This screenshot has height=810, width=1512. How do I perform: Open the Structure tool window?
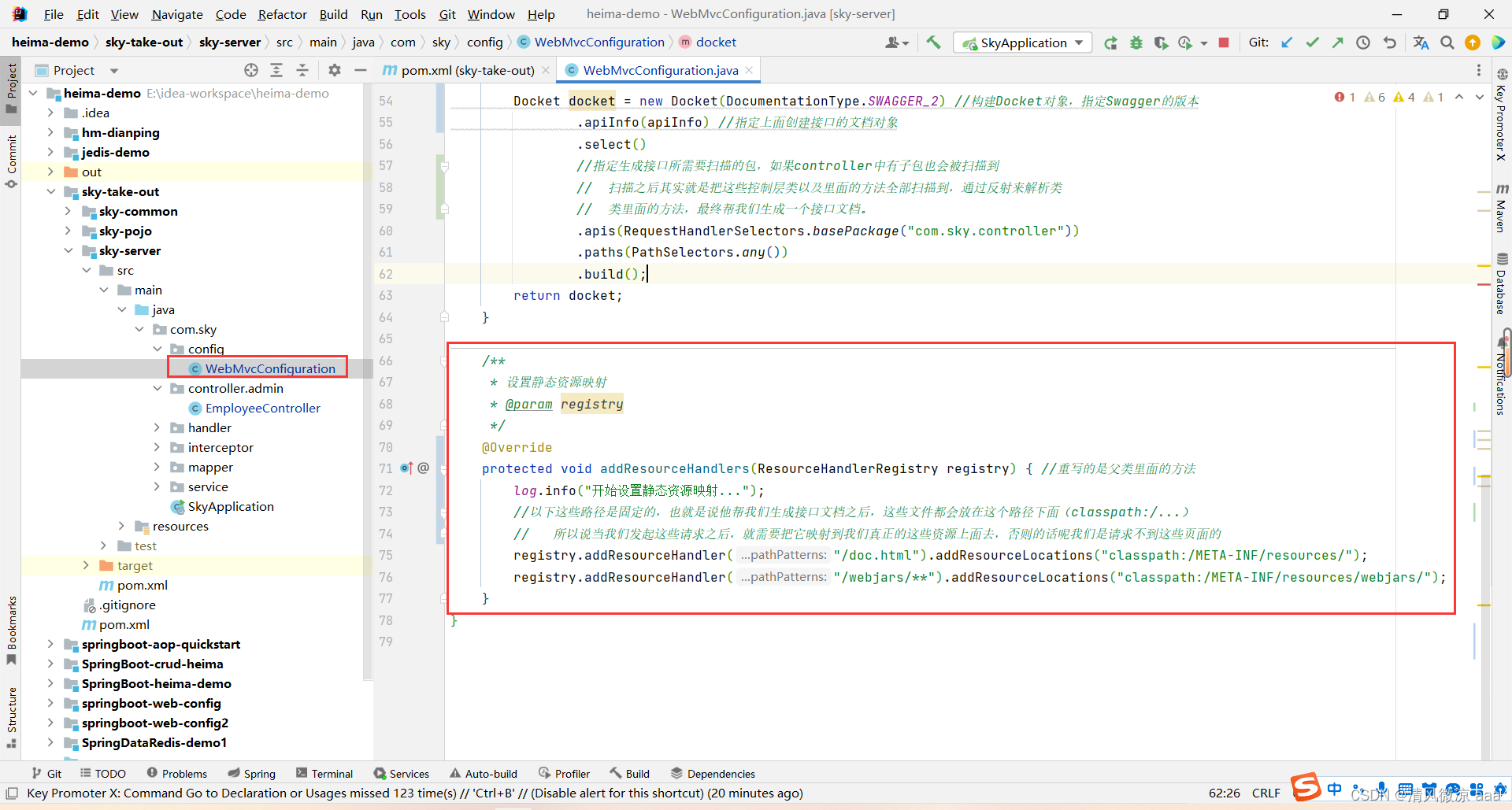(11, 716)
